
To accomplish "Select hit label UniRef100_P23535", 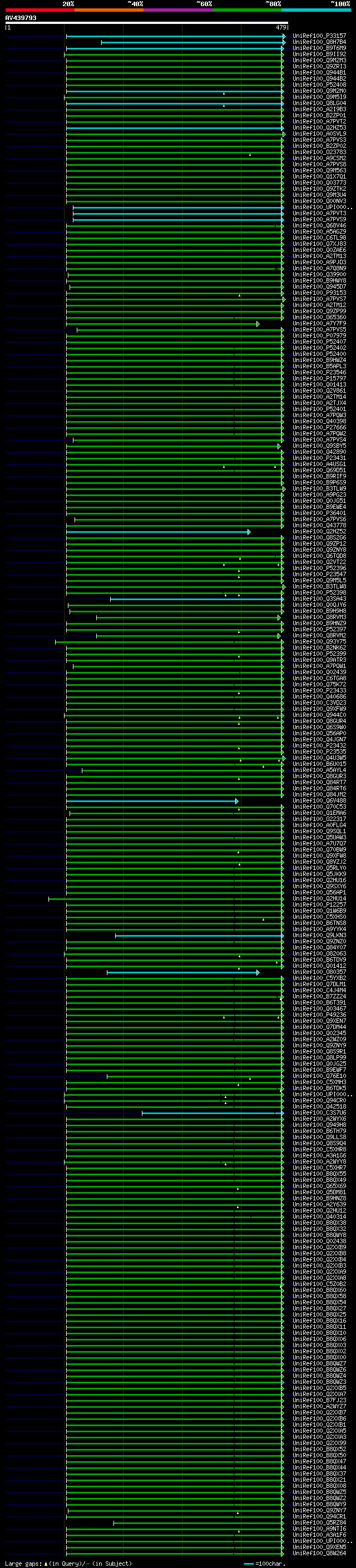I will click(x=319, y=752).
